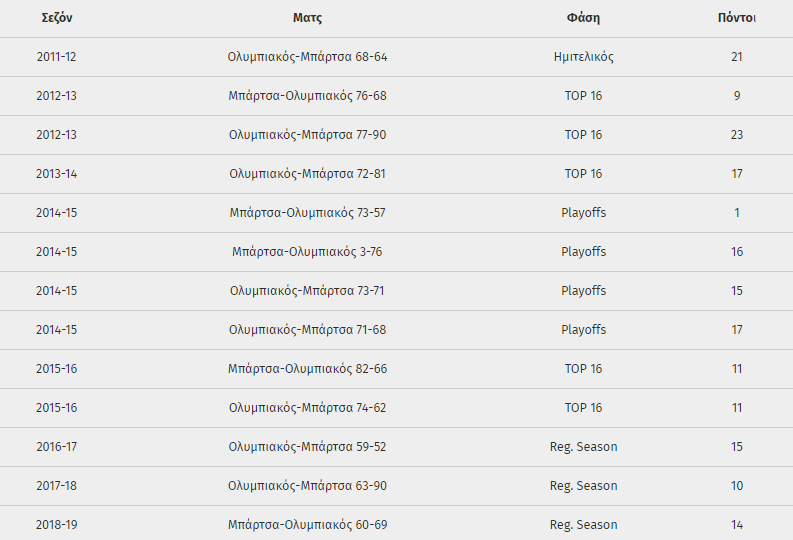Click the Σεζόν column header
Viewport: 793px width, 540px height.
tap(57, 18)
